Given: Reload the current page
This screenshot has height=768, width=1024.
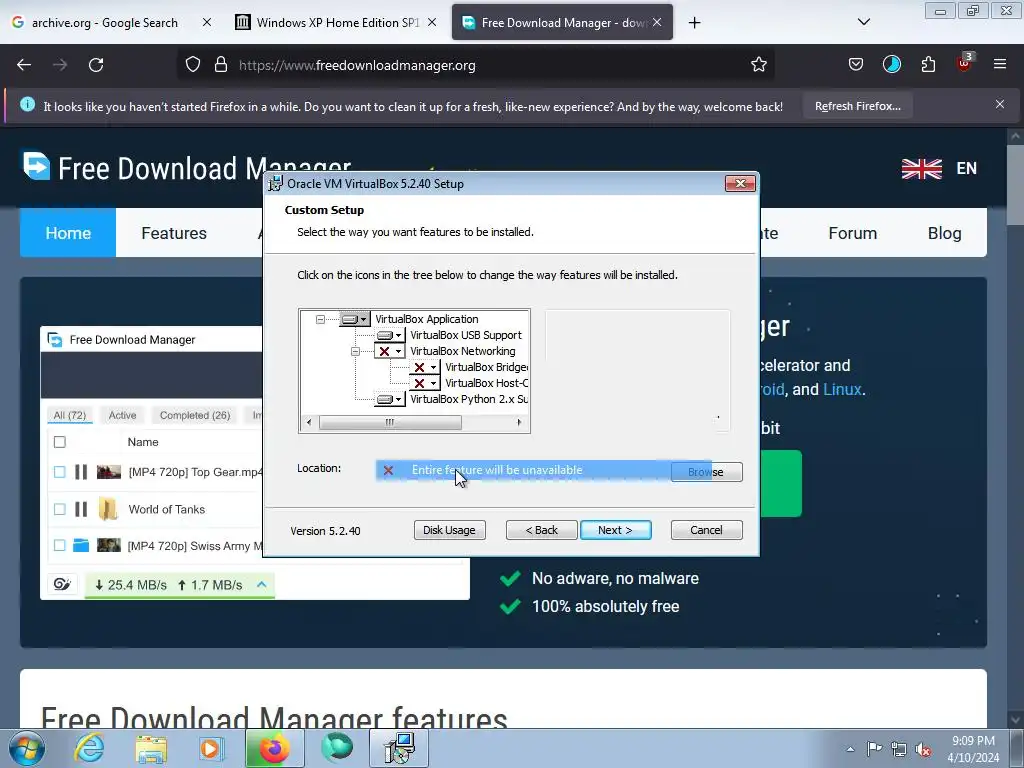Looking at the screenshot, I should click(x=96, y=65).
